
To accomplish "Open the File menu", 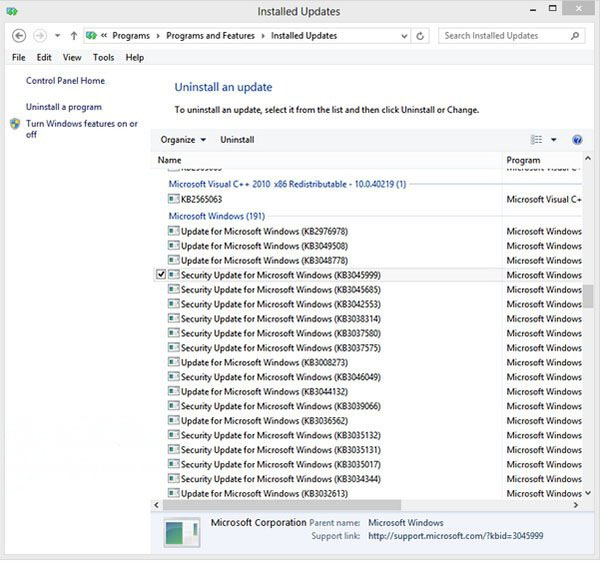I will pyautogui.click(x=18, y=57).
